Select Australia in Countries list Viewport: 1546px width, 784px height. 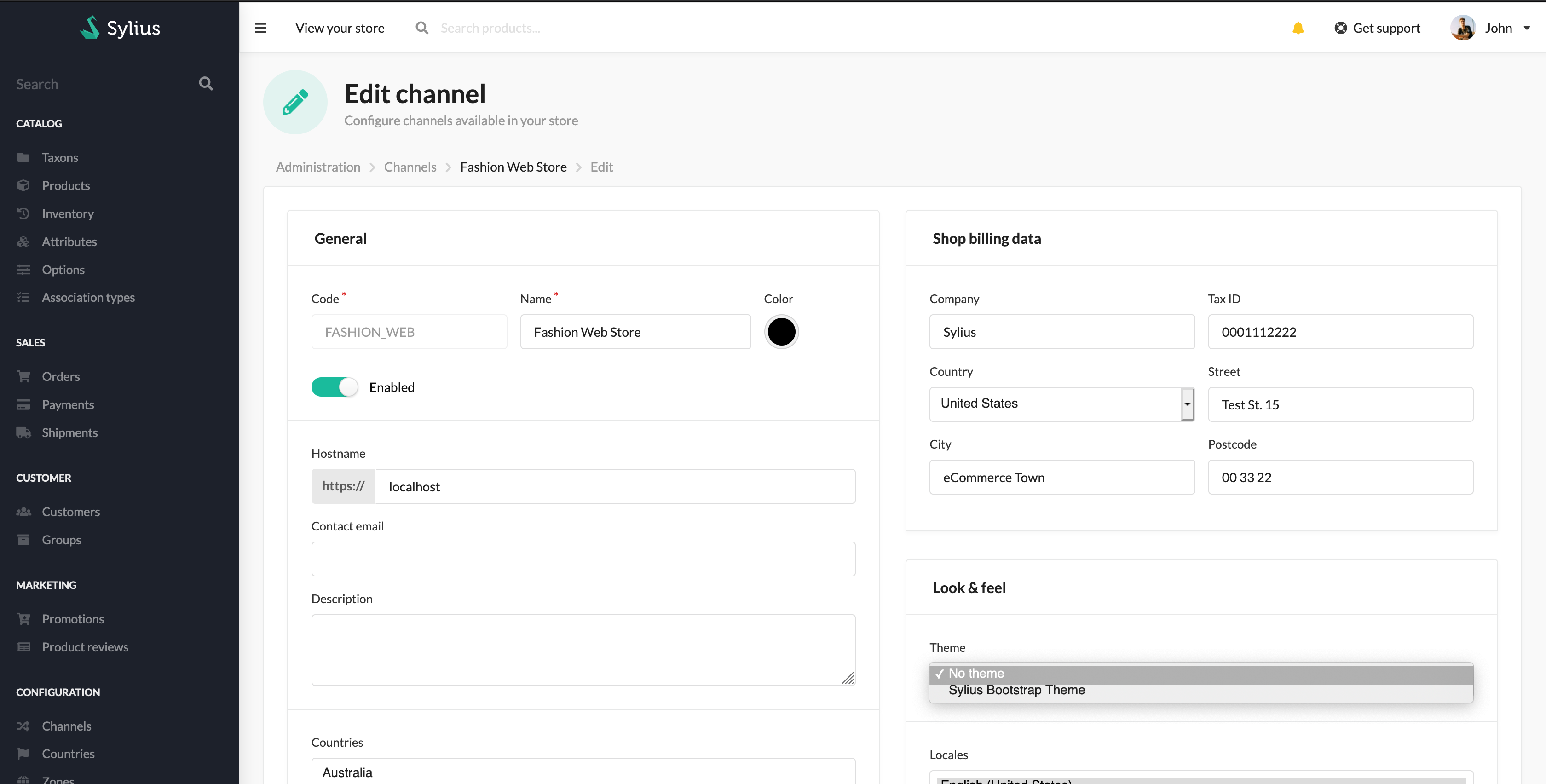click(347, 772)
